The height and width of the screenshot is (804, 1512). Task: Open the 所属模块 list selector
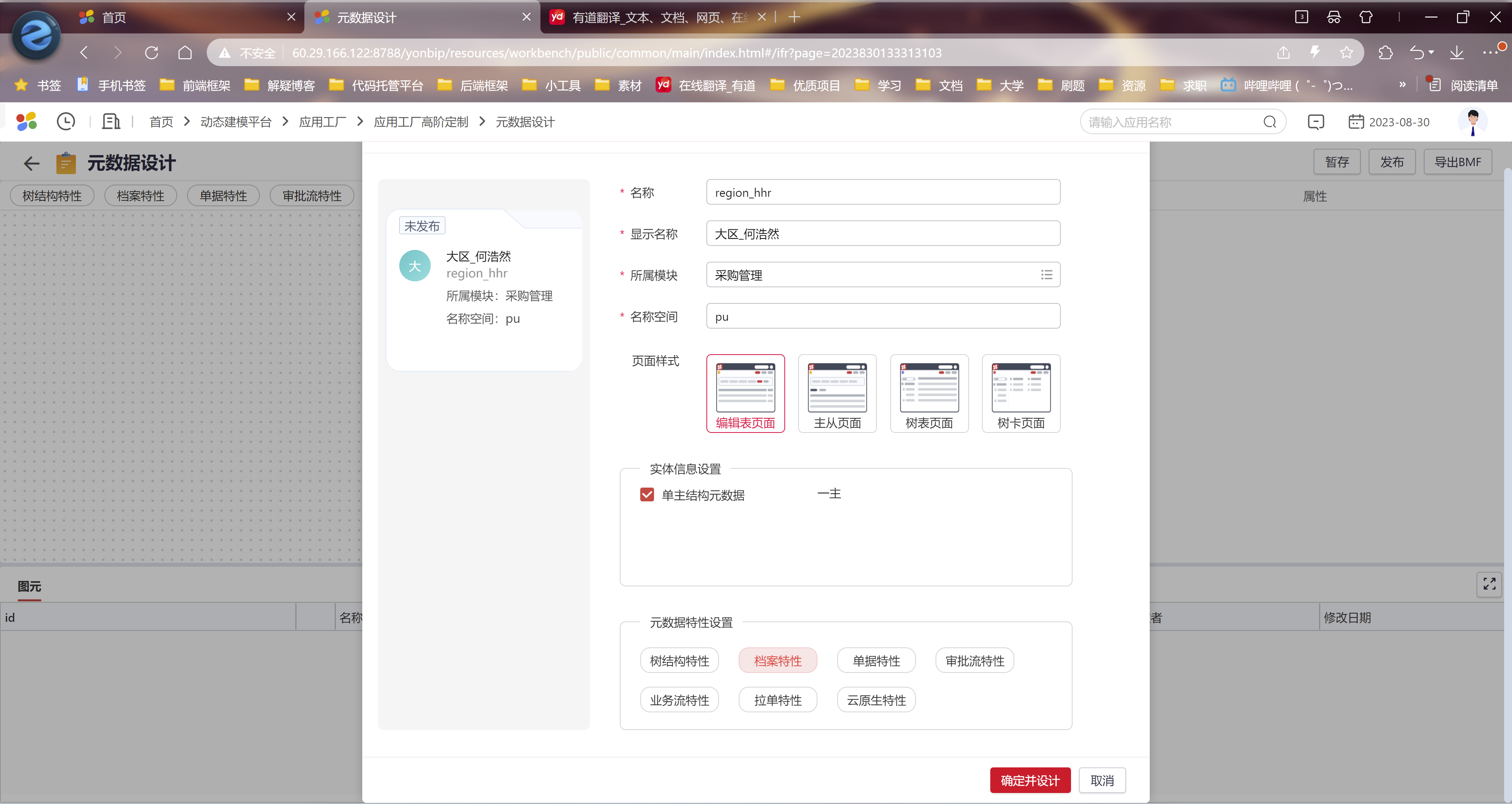point(1047,275)
